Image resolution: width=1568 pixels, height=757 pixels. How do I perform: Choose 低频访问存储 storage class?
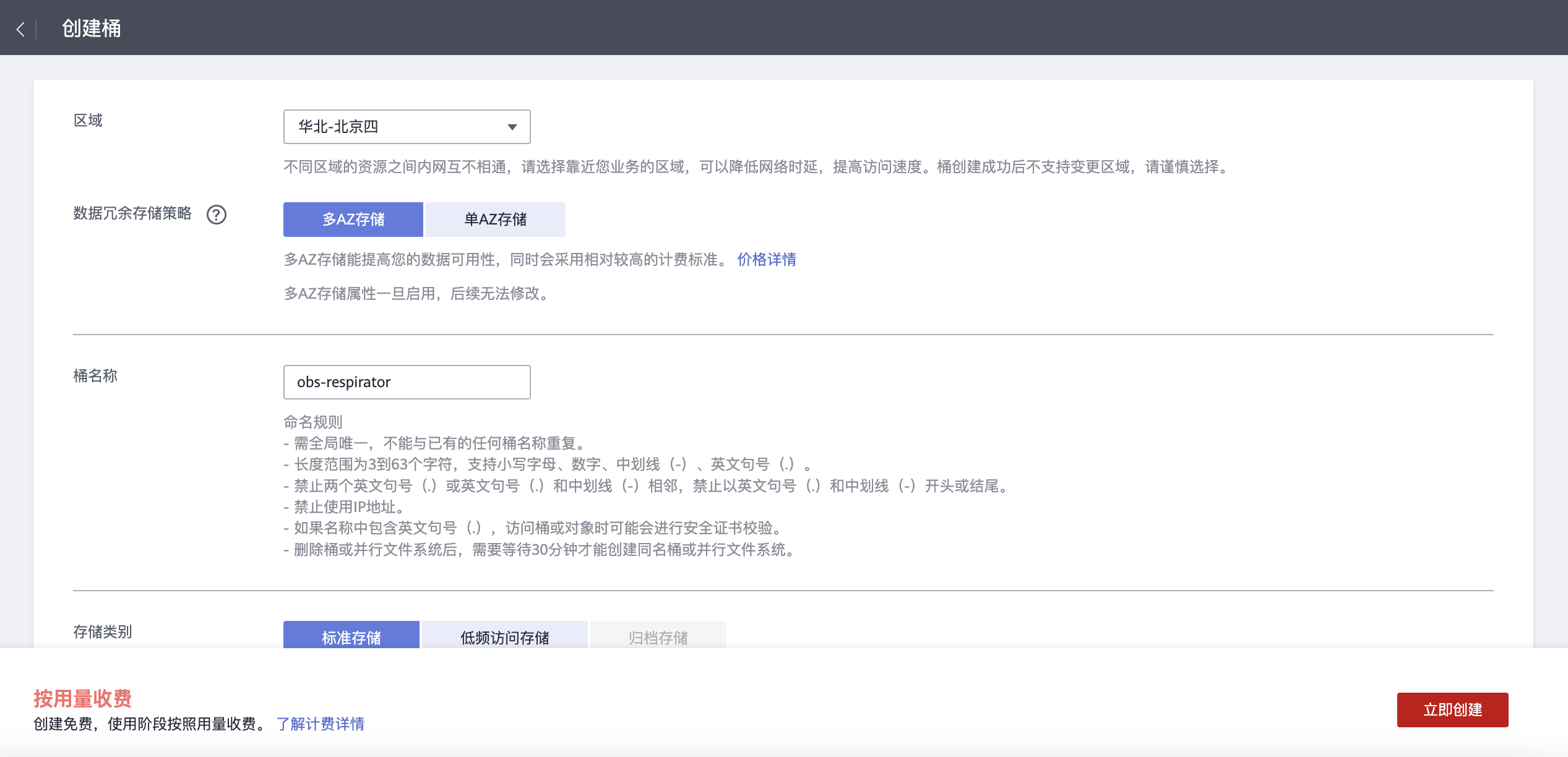pos(504,636)
